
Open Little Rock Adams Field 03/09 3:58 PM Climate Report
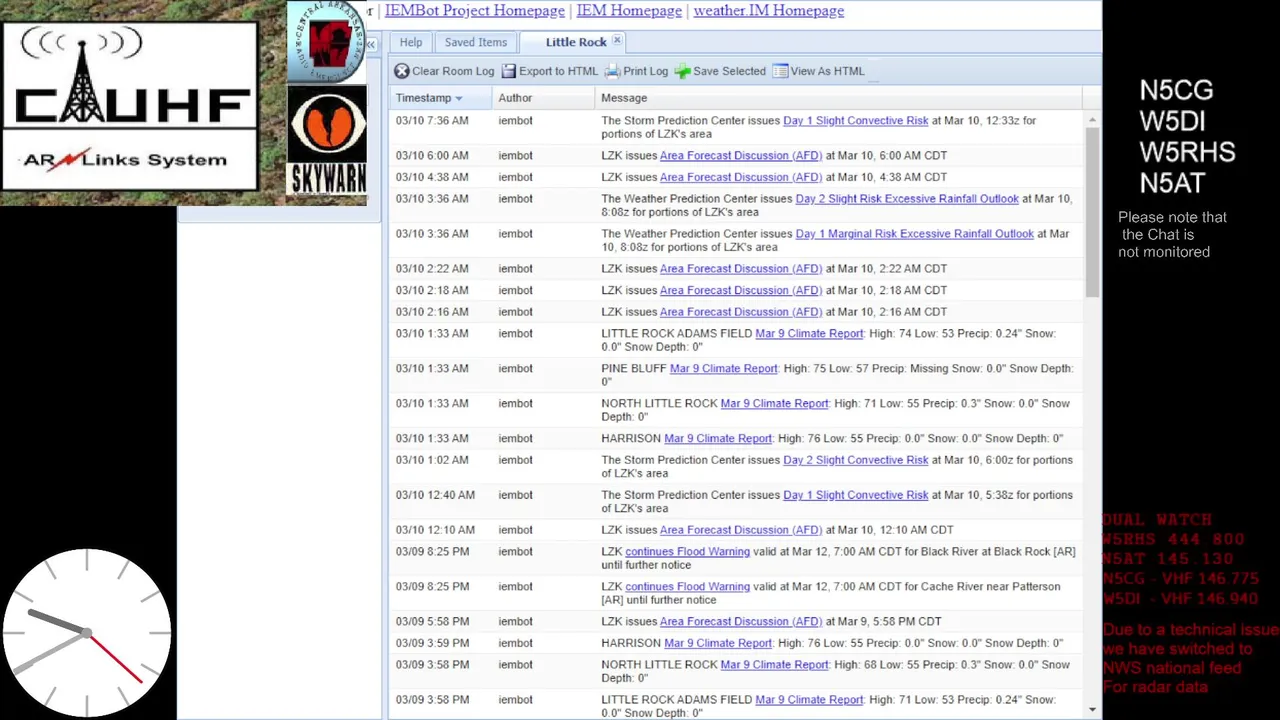click(809, 699)
